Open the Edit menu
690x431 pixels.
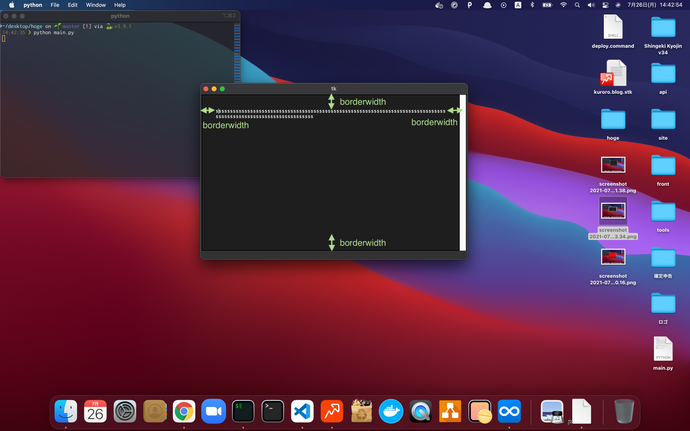(x=73, y=5)
